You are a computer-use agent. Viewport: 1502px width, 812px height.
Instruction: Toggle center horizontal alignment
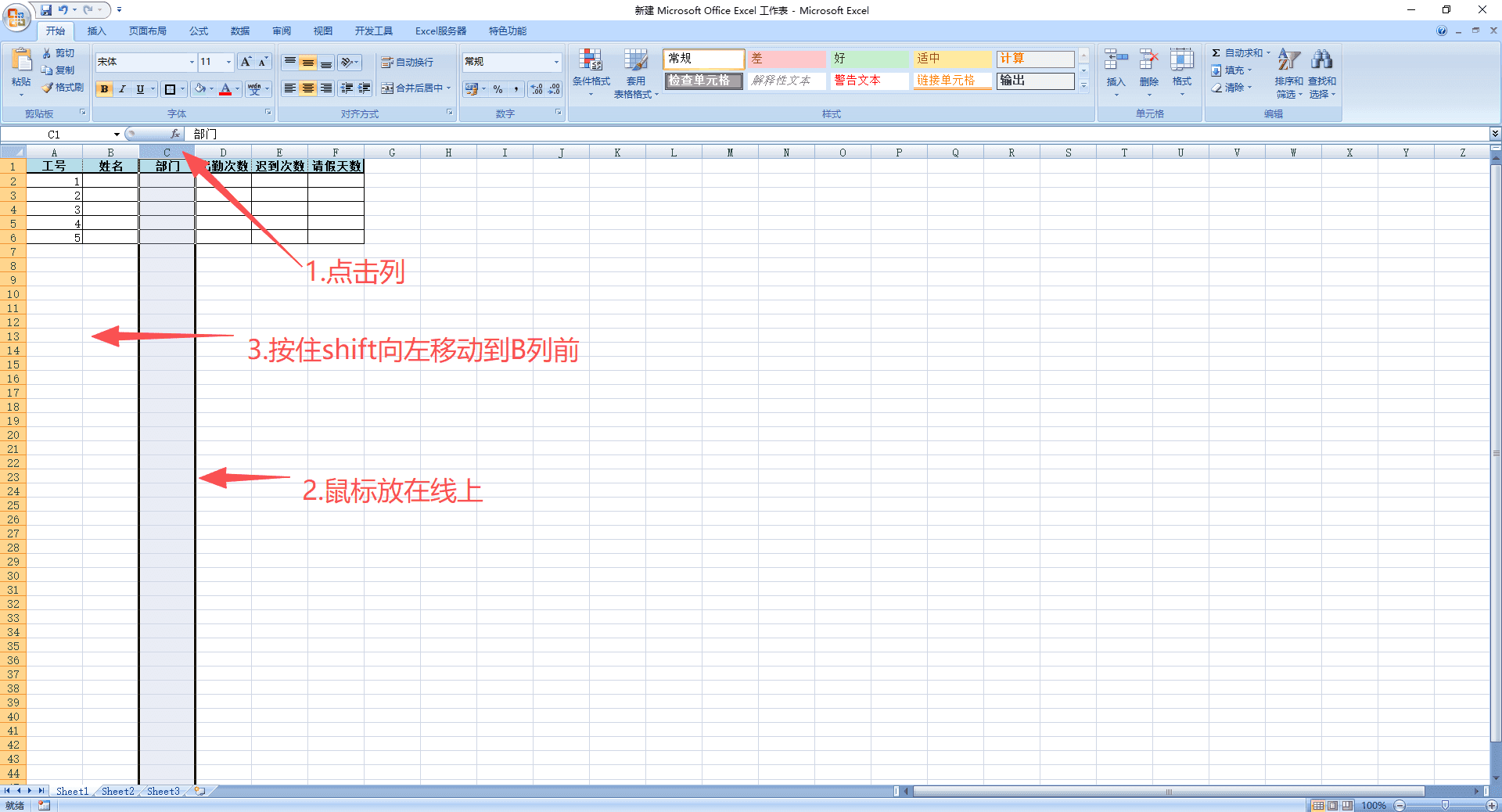point(308,88)
